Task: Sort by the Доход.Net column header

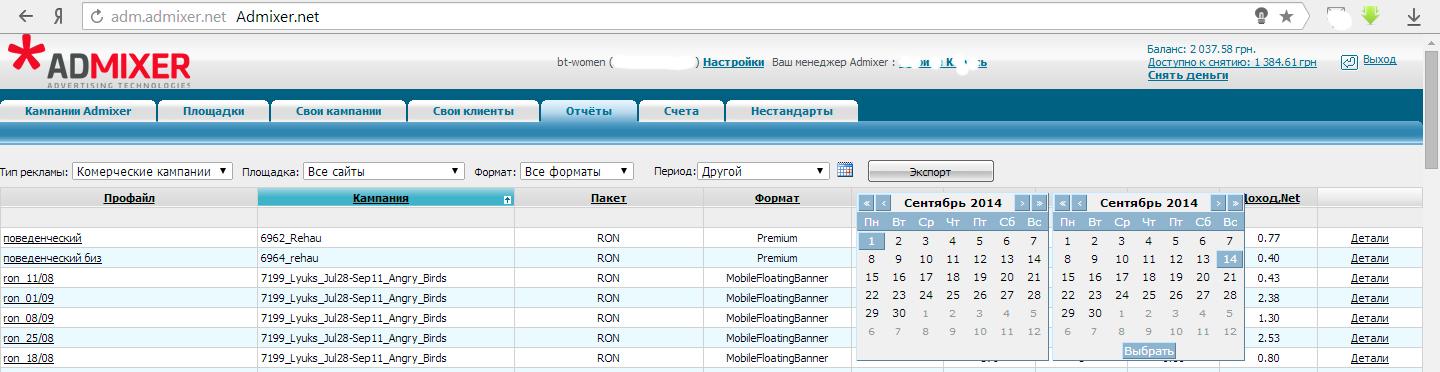Action: 1269,198
